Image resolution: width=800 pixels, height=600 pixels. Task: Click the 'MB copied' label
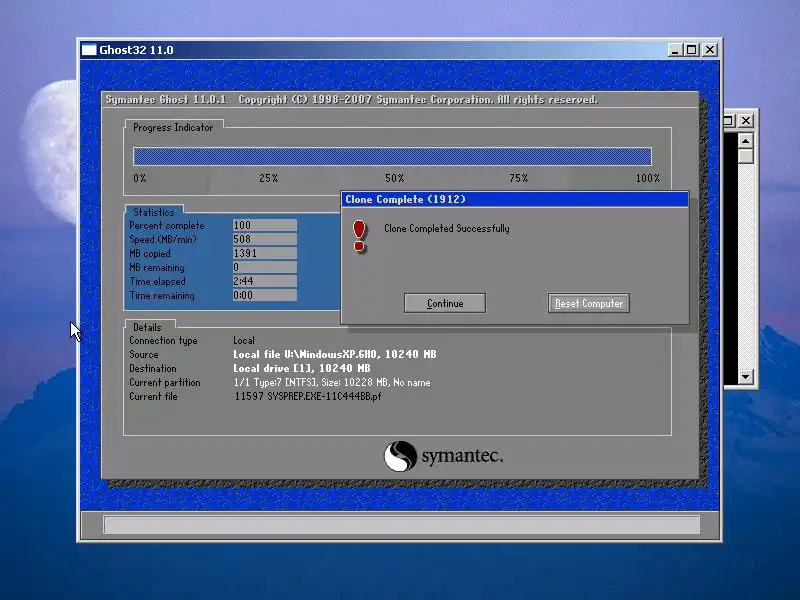pyautogui.click(x=150, y=253)
